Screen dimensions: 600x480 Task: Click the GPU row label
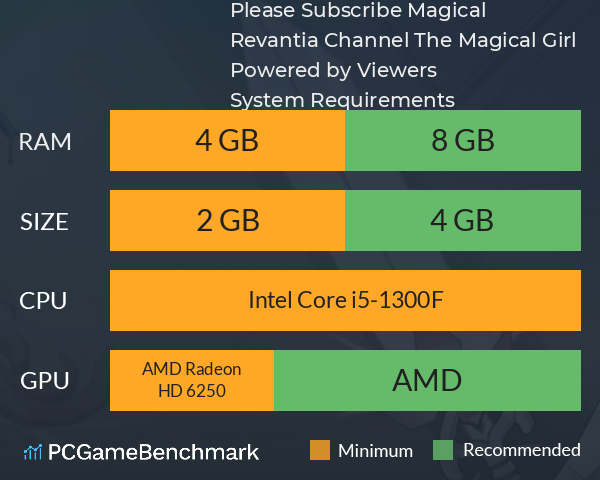click(x=45, y=380)
